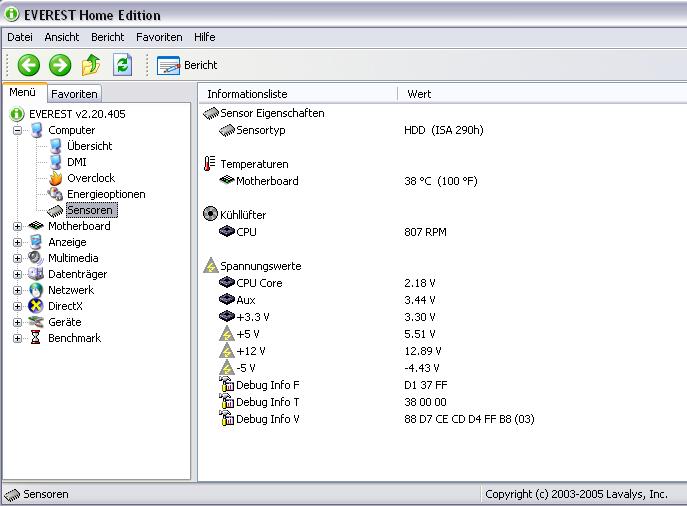
Task: Click the Computer node icon in tree
Action: point(37,130)
